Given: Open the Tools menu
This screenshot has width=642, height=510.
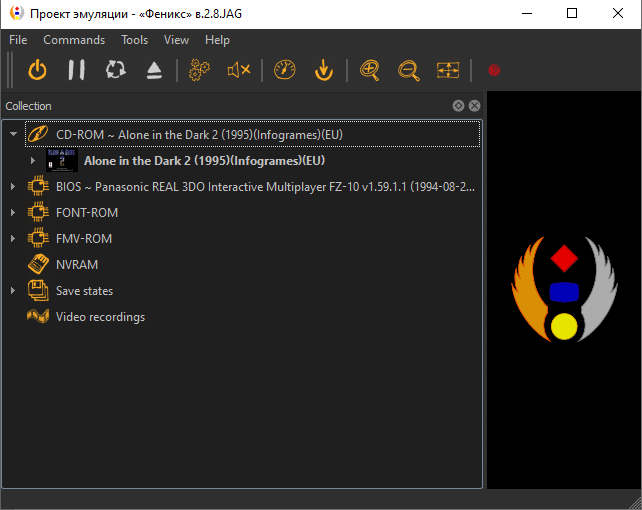Looking at the screenshot, I should point(134,40).
